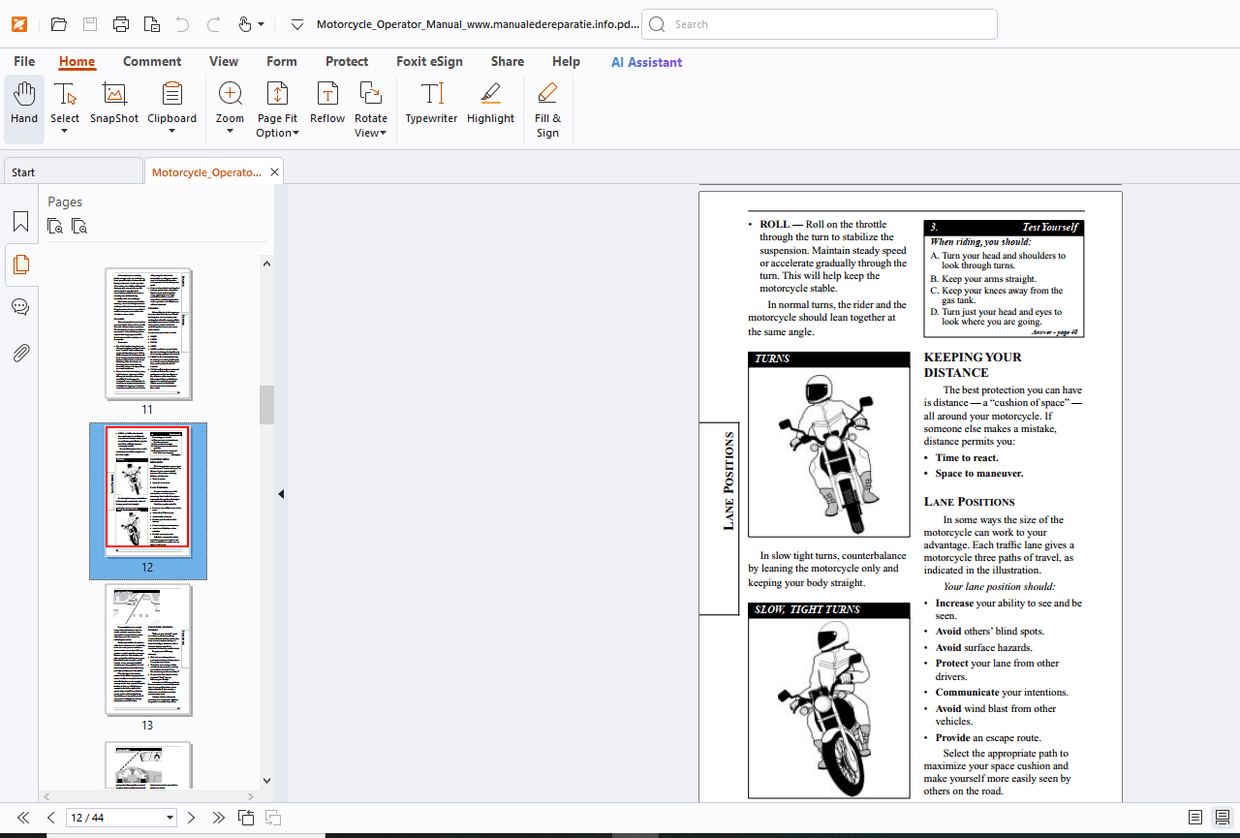Viewport: 1240px width, 838px height.
Task: Open the Comments panel
Action: pos(20,306)
